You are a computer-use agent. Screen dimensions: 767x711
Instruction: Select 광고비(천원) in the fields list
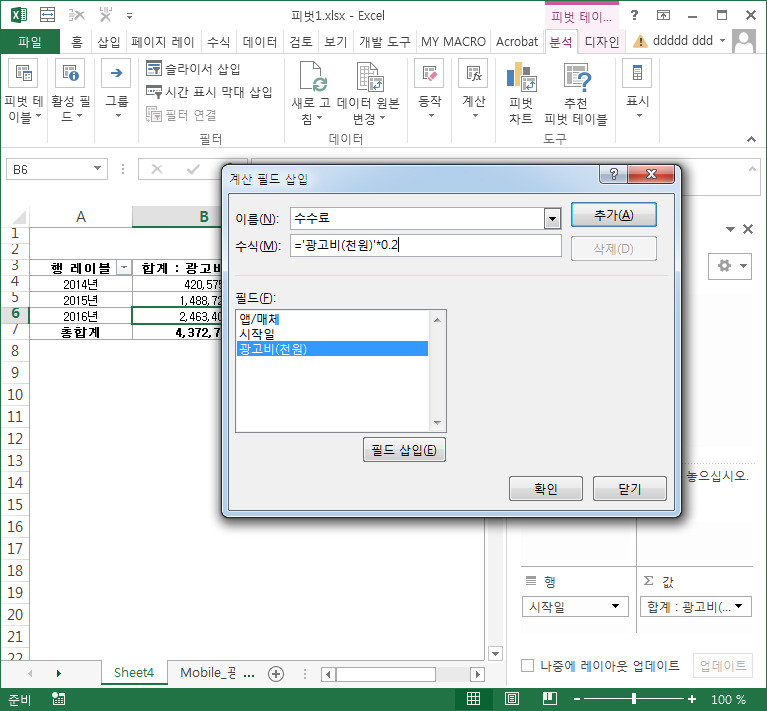tap(332, 349)
